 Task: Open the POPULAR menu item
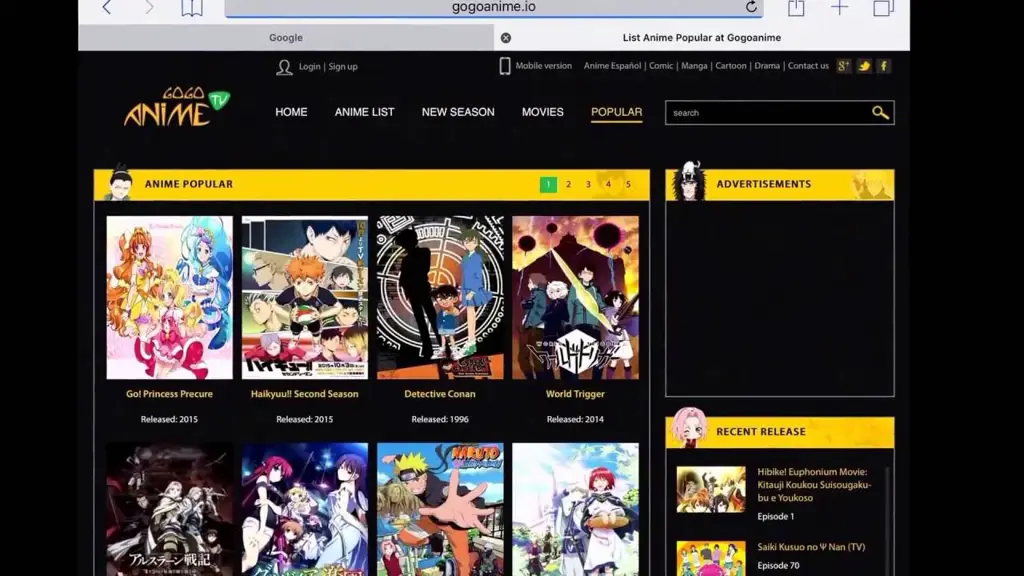click(616, 112)
